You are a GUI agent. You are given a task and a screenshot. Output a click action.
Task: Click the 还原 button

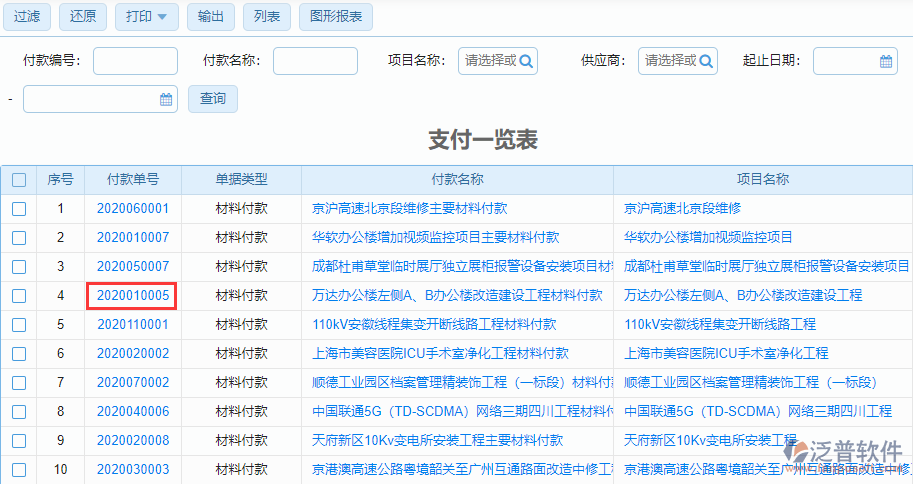tap(83, 16)
